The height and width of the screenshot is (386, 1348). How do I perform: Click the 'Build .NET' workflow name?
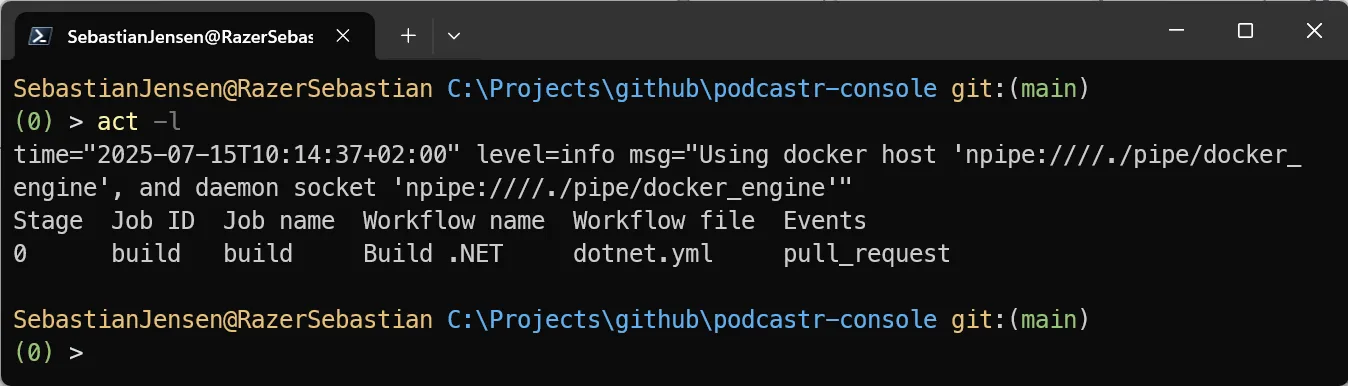pos(432,254)
